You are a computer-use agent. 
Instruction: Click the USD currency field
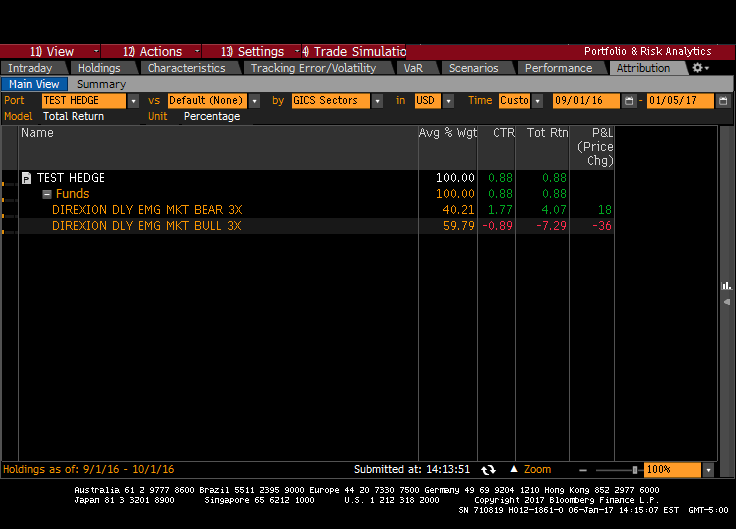pos(428,100)
